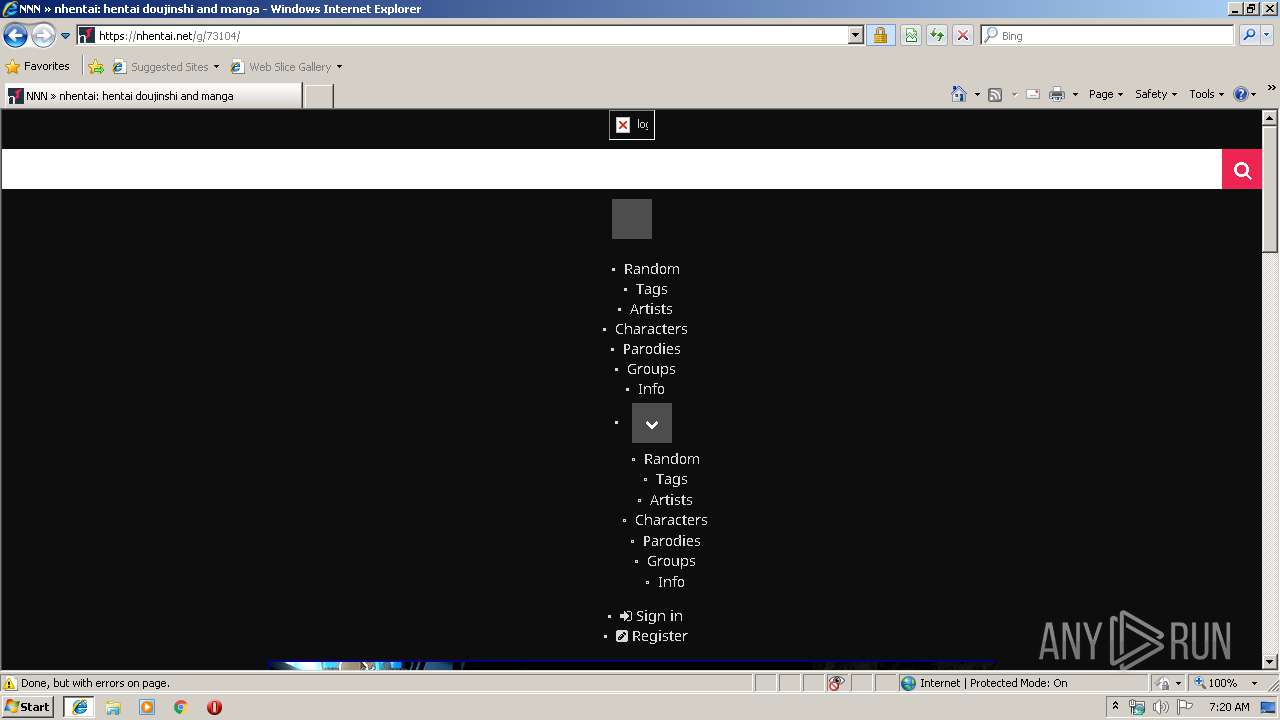
Task: Open the search provider dropdown arrow
Action: point(1267,36)
